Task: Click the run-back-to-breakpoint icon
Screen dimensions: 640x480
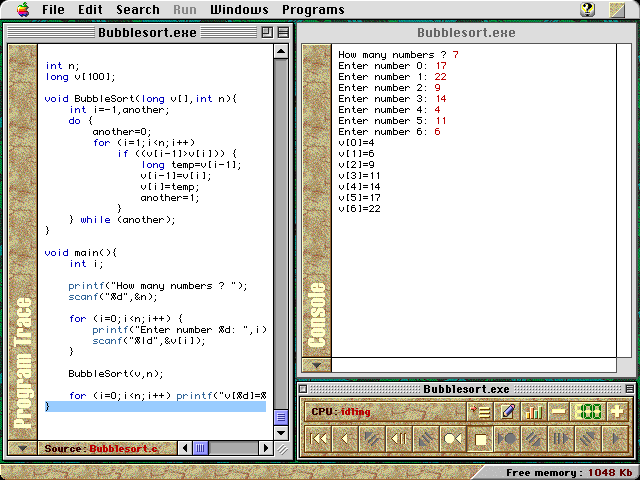Action: pos(453,438)
